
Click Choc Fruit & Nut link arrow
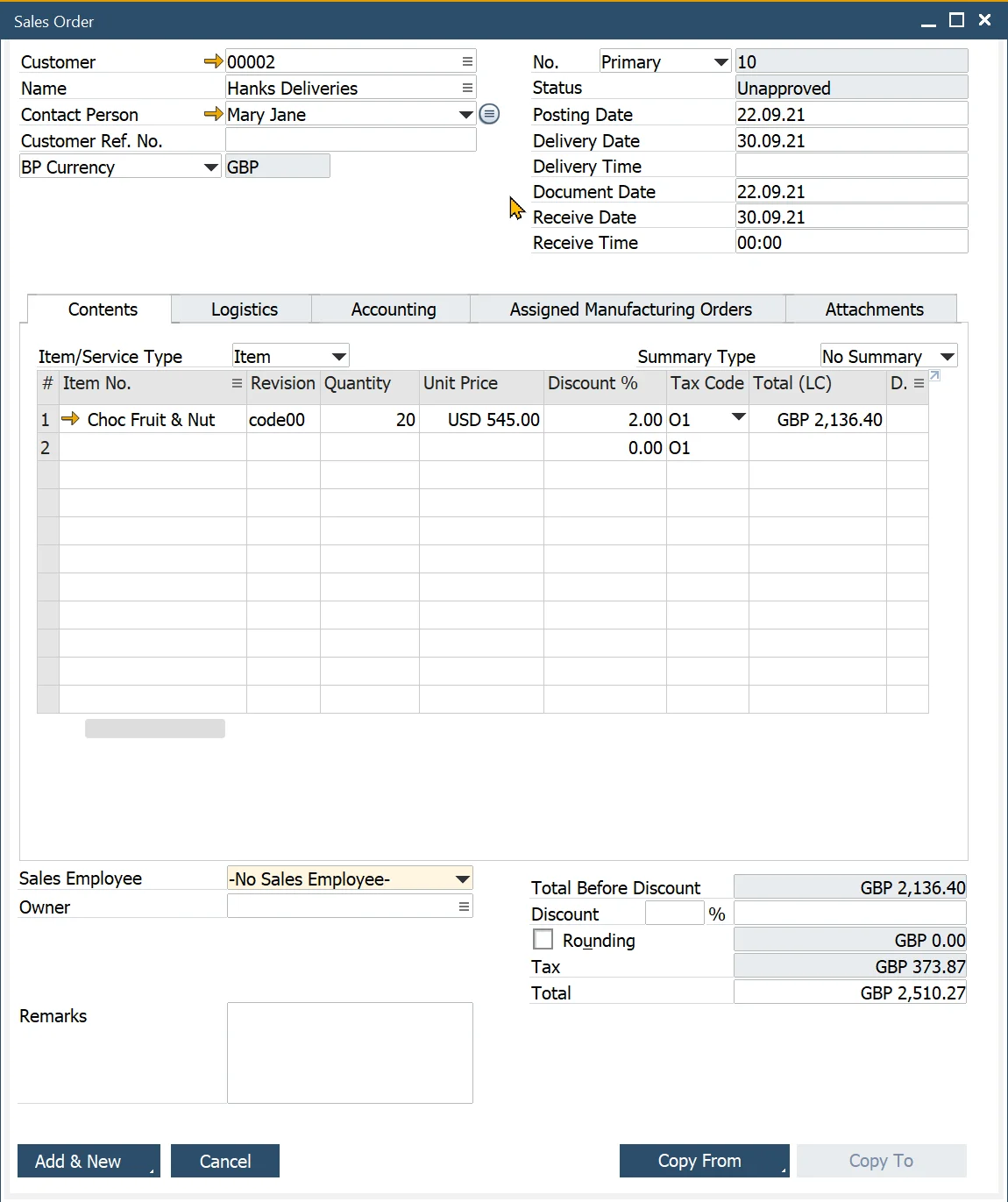pos(70,419)
